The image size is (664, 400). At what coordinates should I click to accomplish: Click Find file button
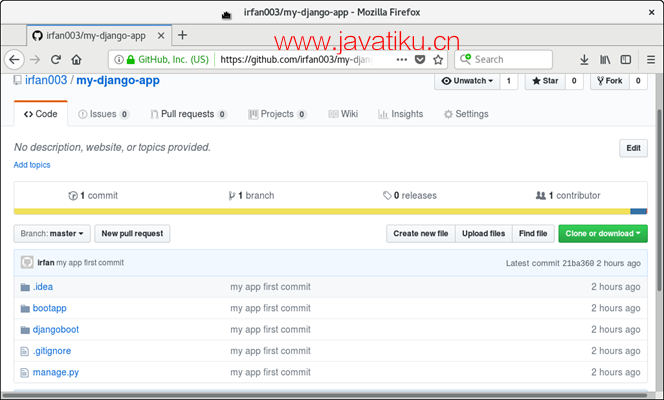pyautogui.click(x=533, y=234)
